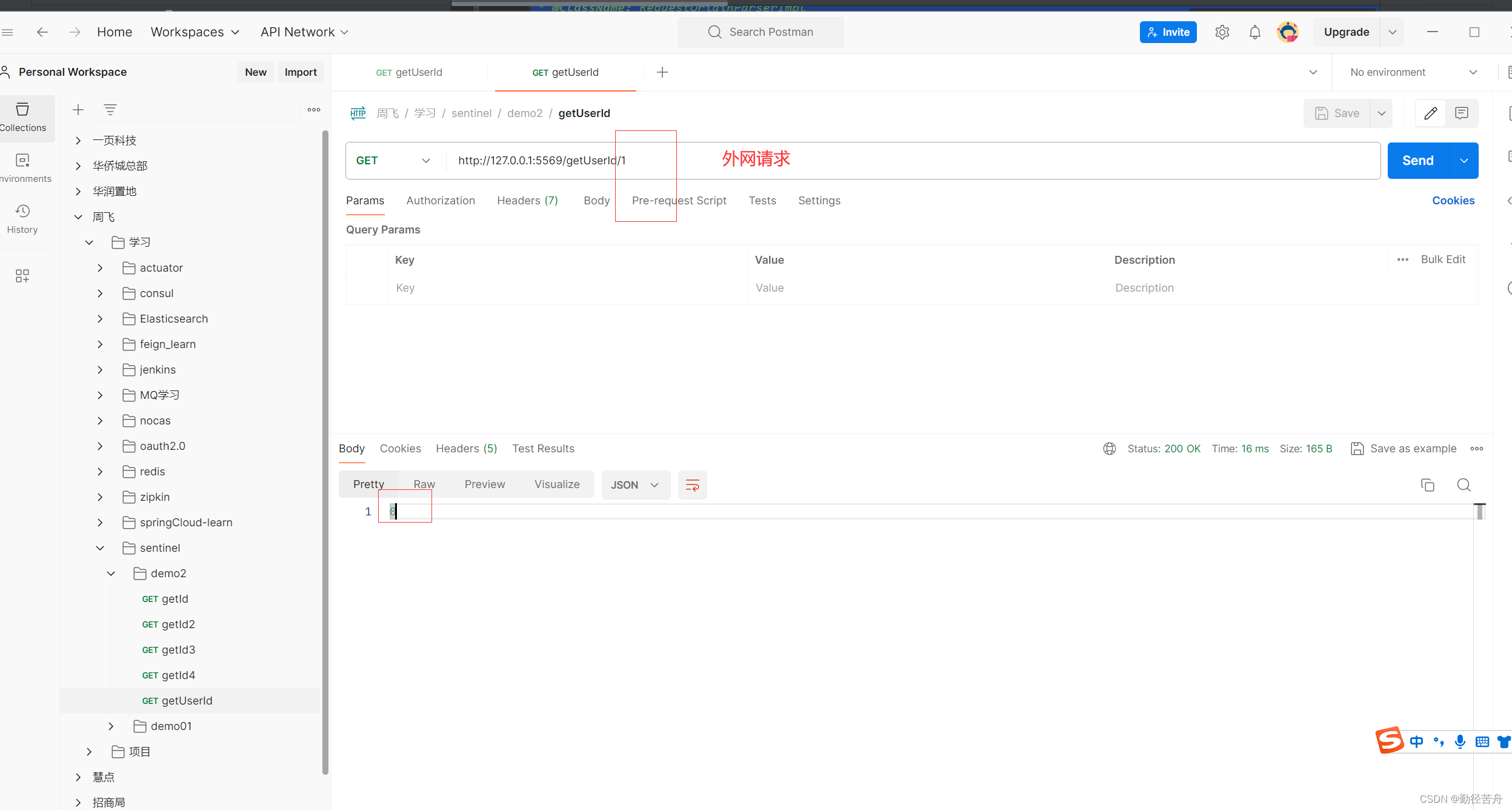Switch to the Headers (7) request tab
Image resolution: width=1512 pixels, height=810 pixels.
pyautogui.click(x=527, y=201)
